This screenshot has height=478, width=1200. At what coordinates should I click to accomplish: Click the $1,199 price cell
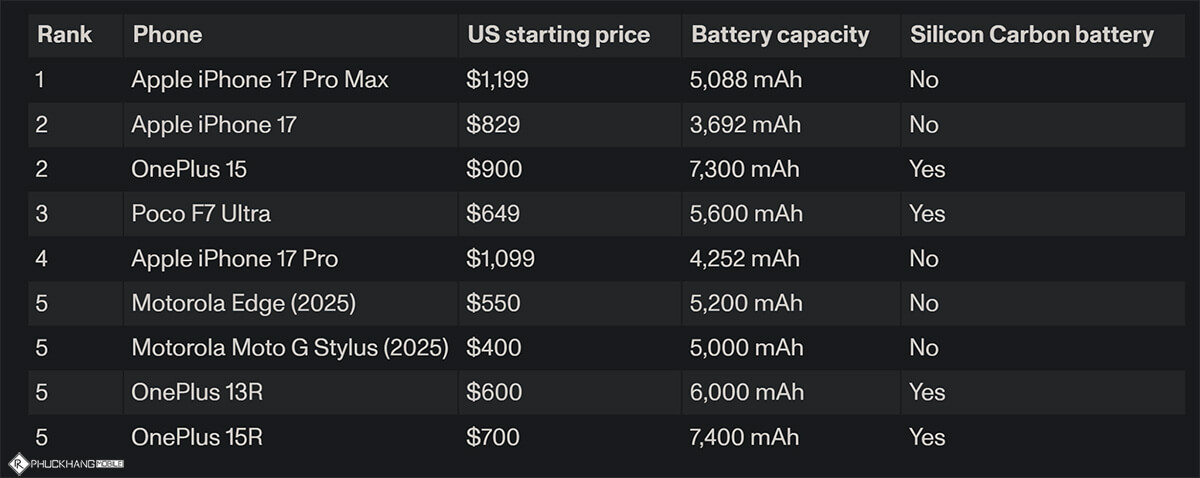tap(497, 80)
